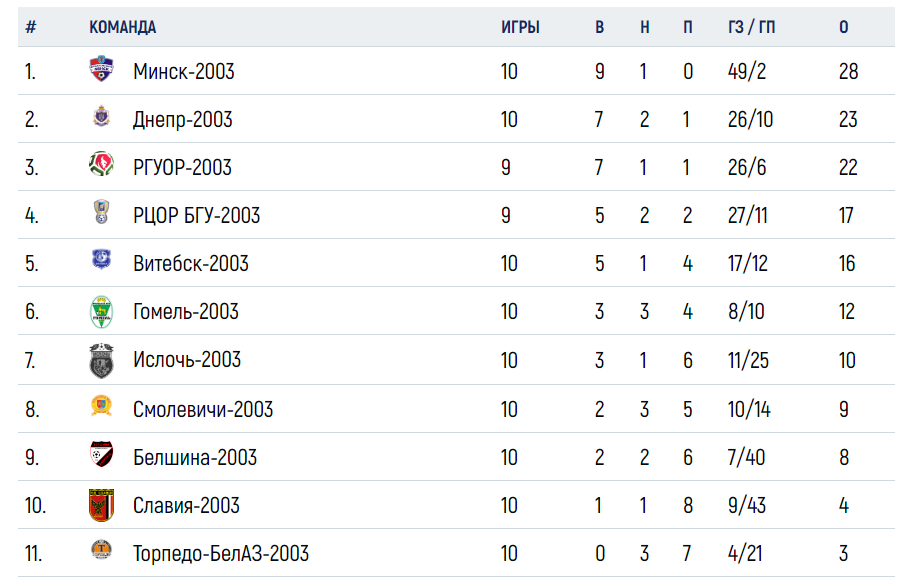The height and width of the screenshot is (588, 910).
Task: Click the Минск-2003 team logo
Action: pos(102,69)
